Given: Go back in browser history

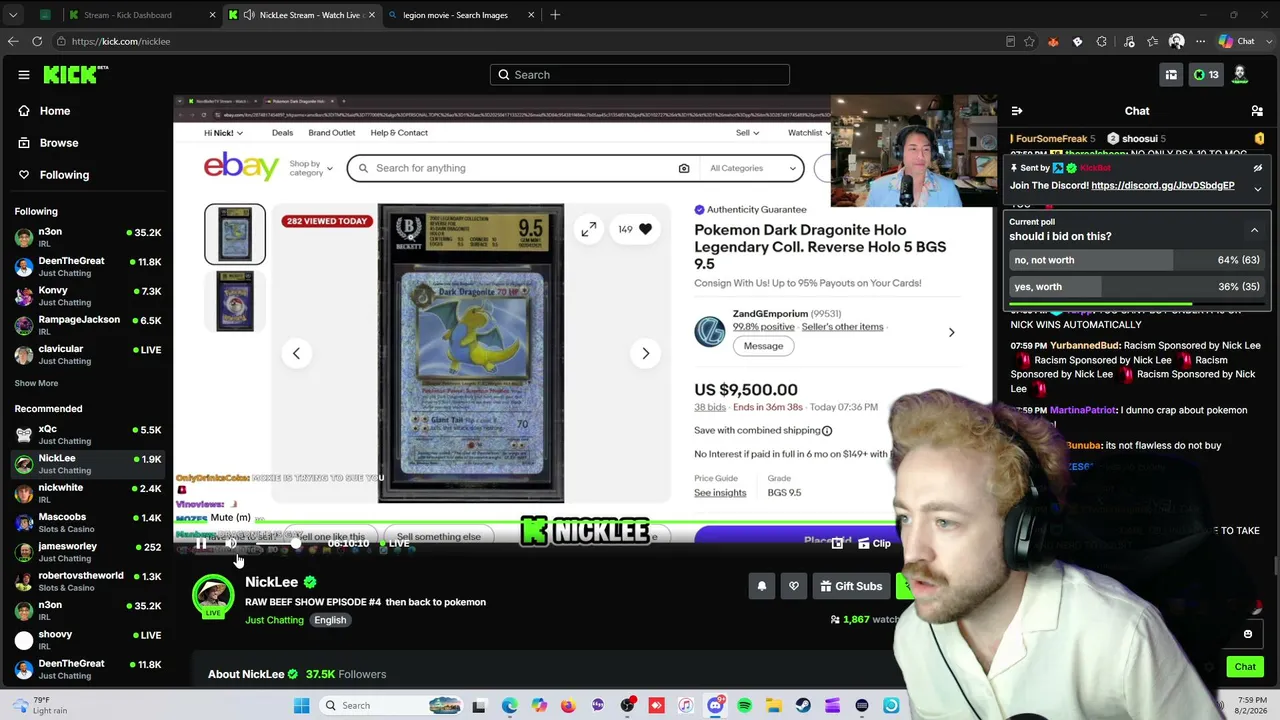Looking at the screenshot, I should click(13, 41).
